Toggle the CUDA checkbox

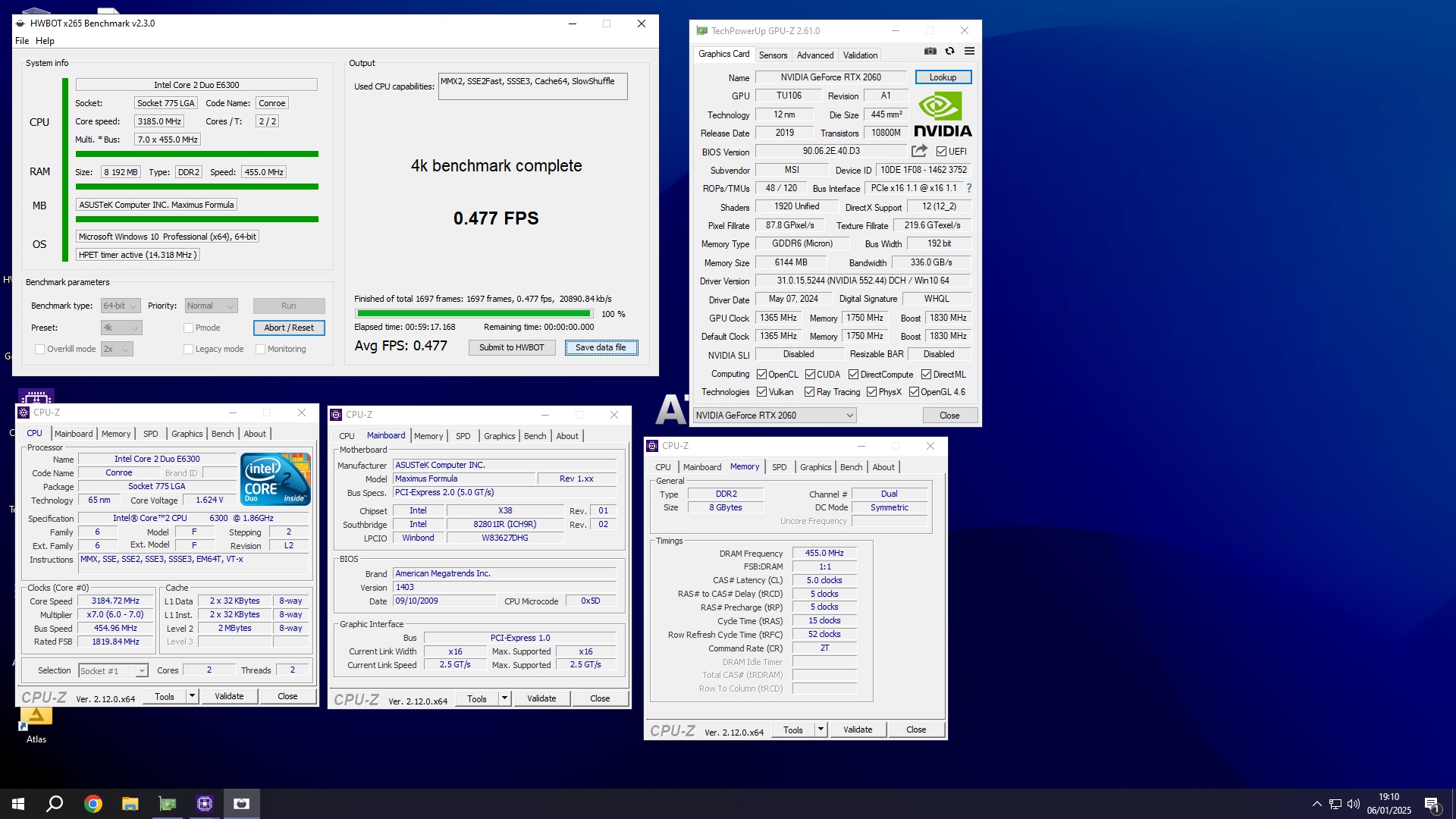tap(810, 375)
